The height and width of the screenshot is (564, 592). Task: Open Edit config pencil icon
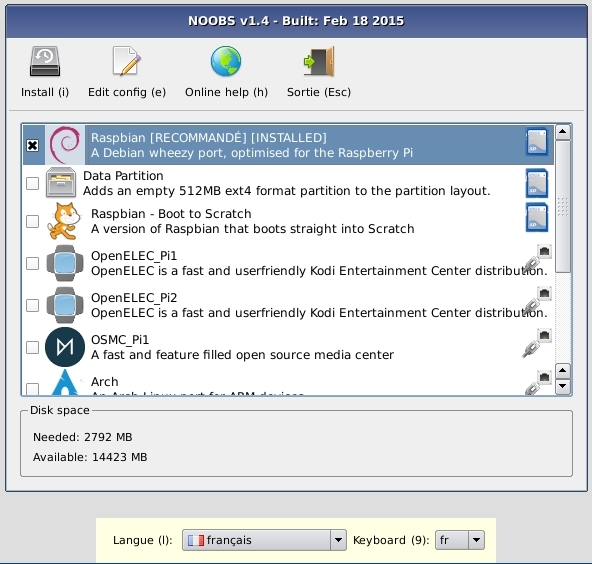[x=126, y=61]
